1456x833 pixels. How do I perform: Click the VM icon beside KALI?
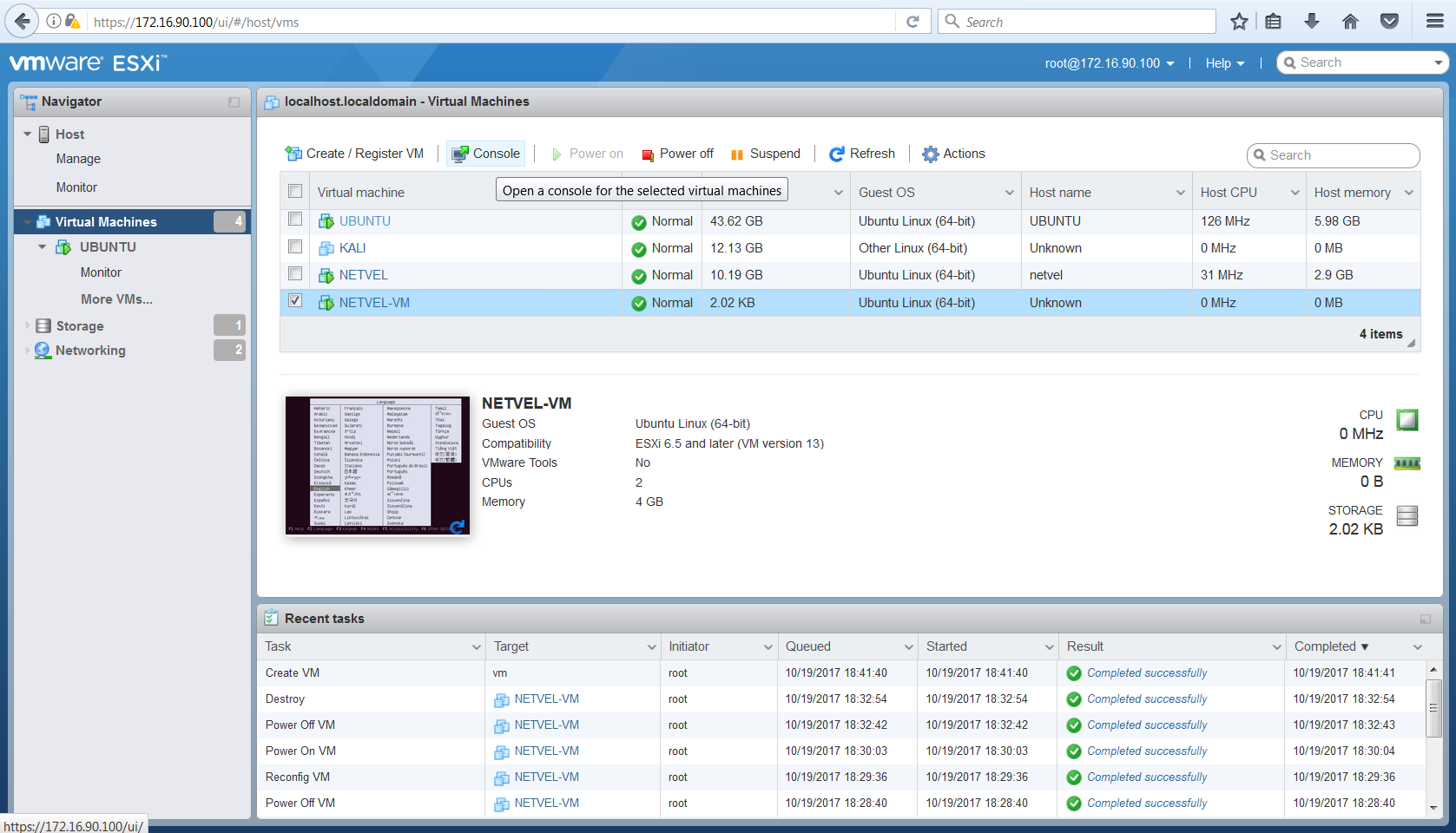(x=326, y=248)
